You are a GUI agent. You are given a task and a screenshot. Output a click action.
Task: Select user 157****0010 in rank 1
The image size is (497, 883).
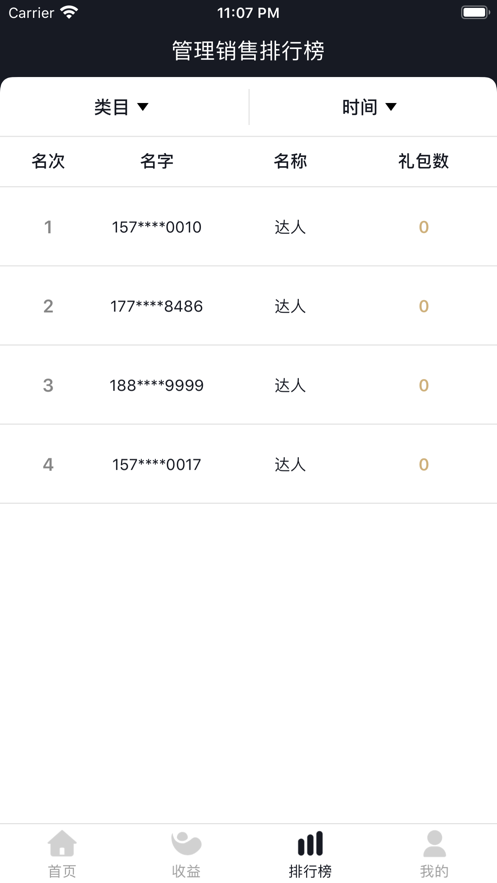pyautogui.click(x=248, y=226)
